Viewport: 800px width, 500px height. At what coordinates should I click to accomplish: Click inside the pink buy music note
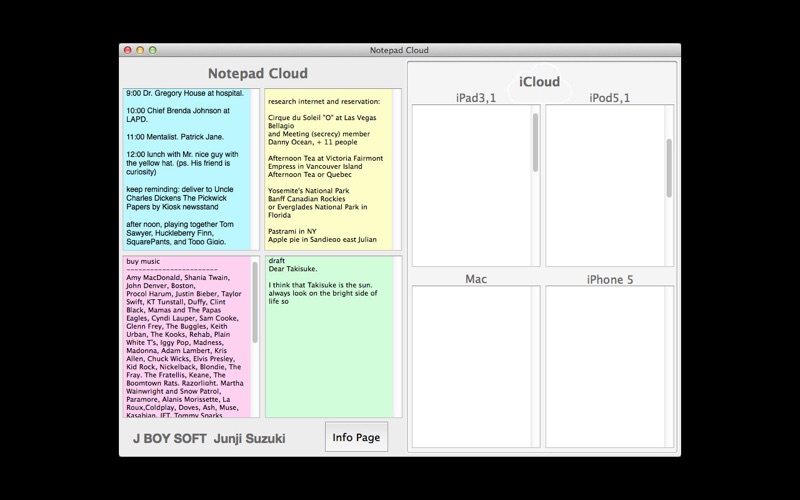point(187,337)
